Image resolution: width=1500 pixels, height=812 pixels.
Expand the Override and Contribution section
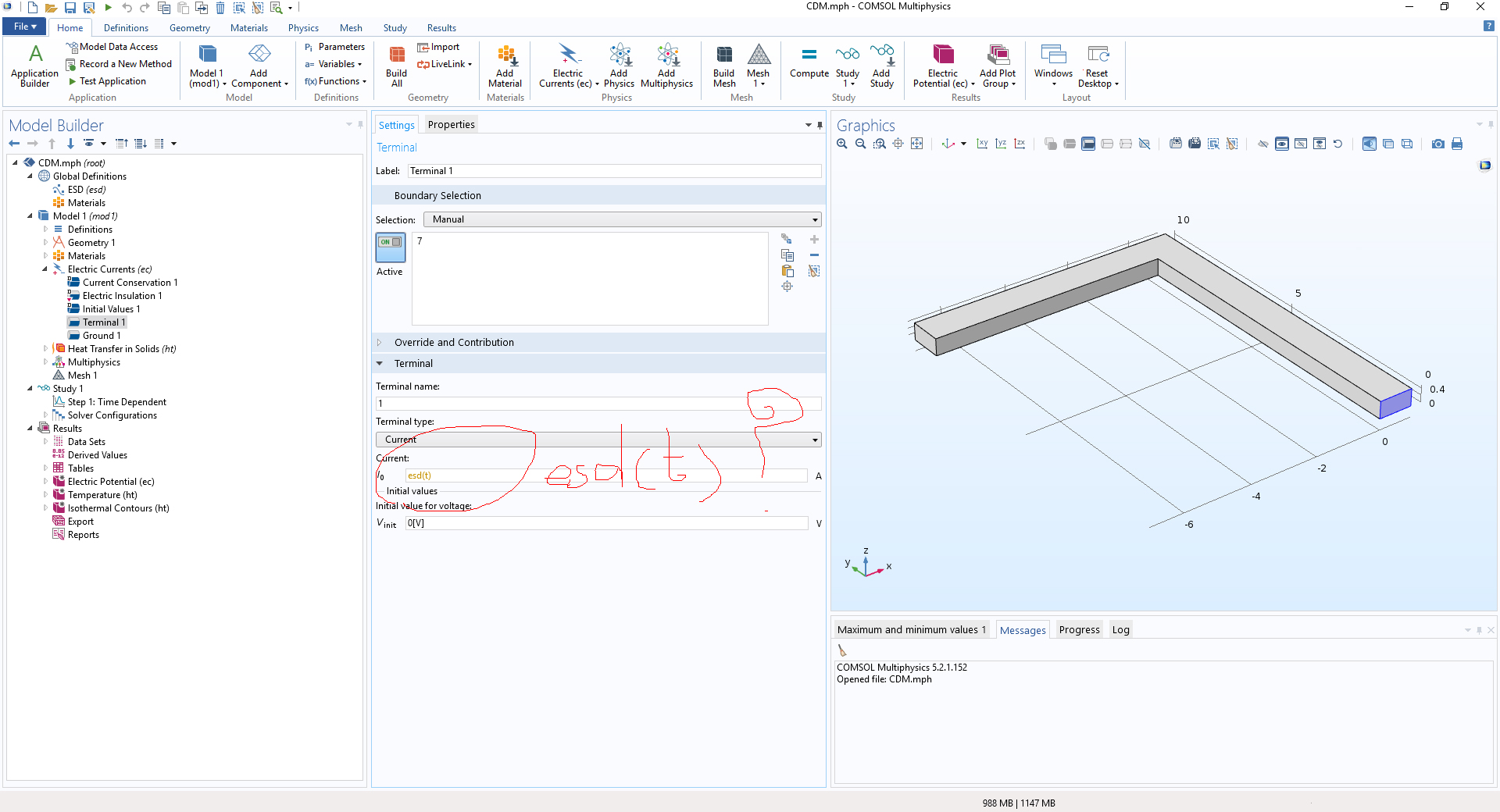point(453,343)
